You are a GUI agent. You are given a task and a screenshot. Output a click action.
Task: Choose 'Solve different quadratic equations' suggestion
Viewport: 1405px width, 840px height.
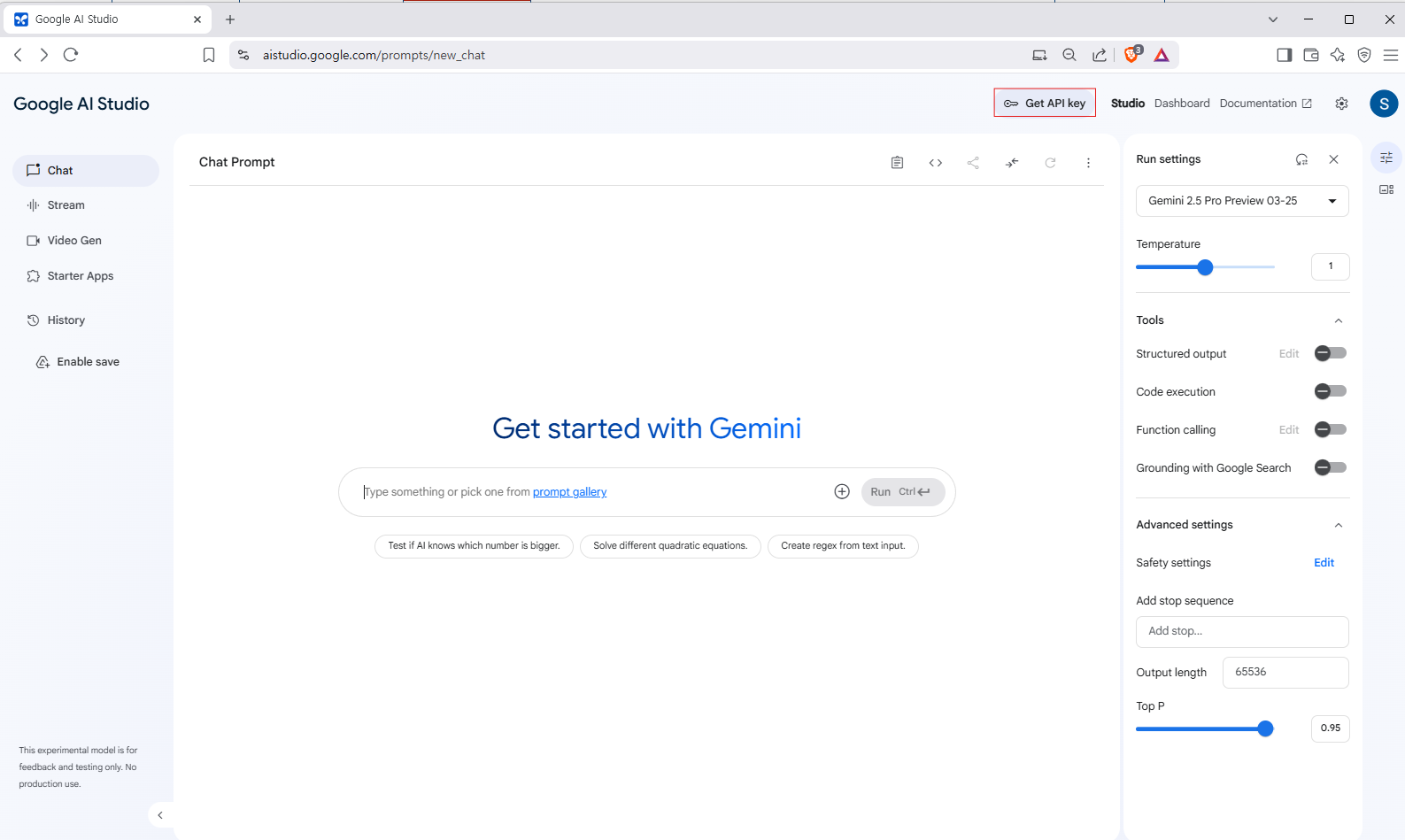(x=670, y=546)
